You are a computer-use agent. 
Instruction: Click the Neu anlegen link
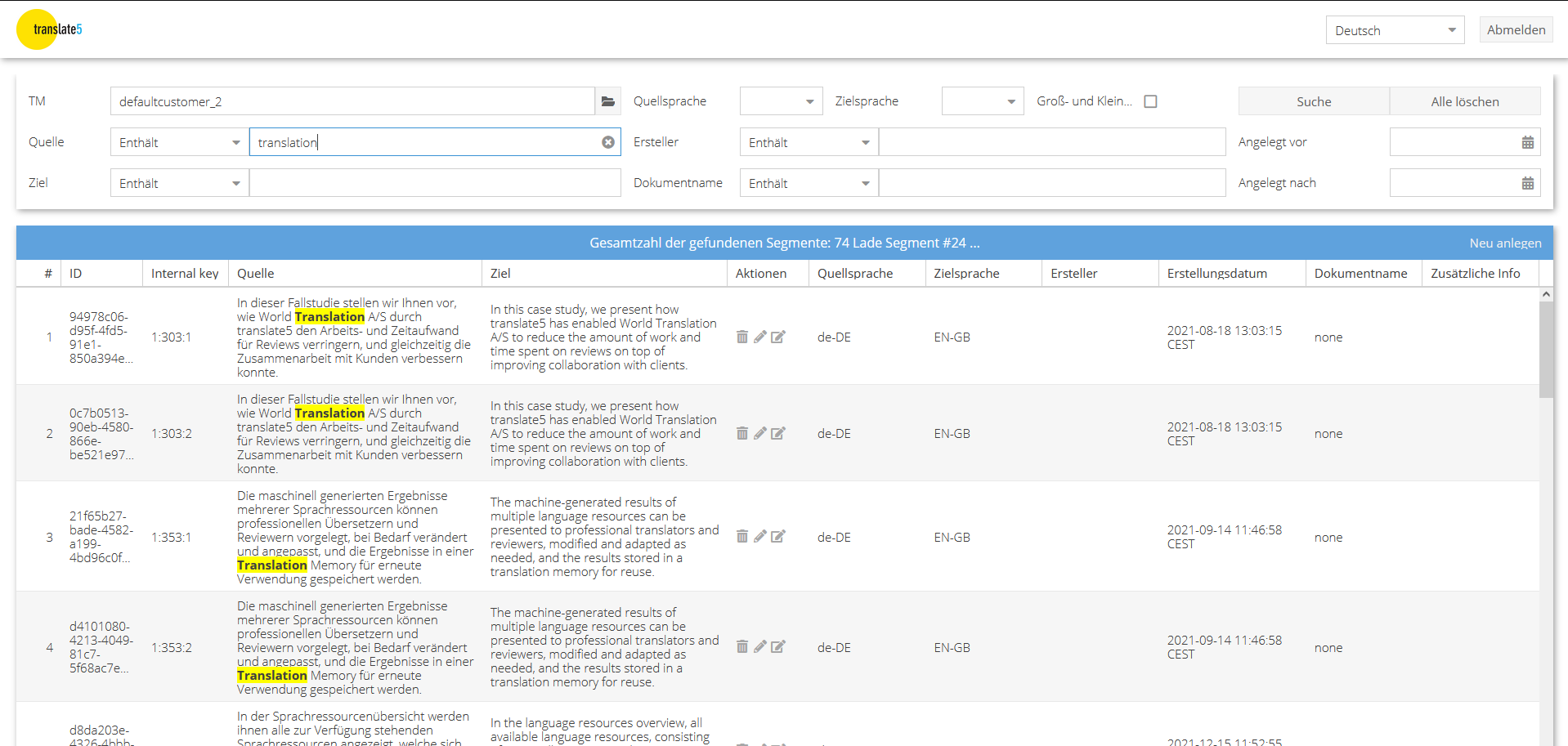(1504, 243)
